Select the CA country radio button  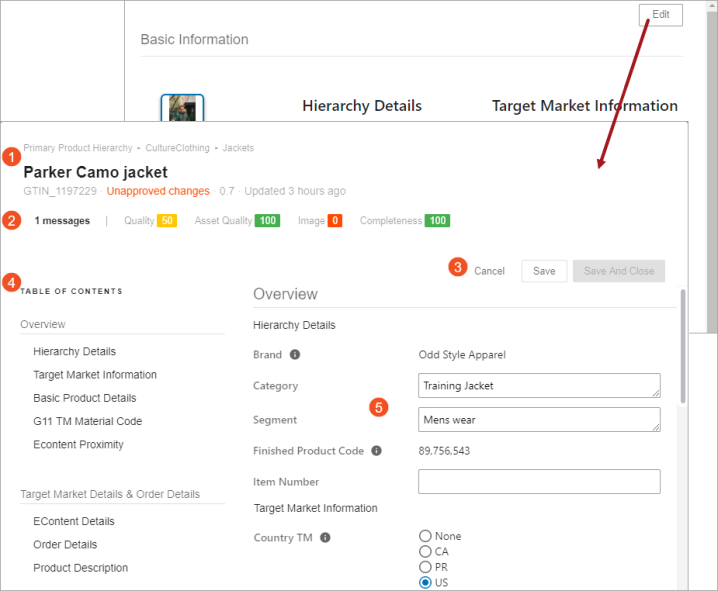point(425,551)
